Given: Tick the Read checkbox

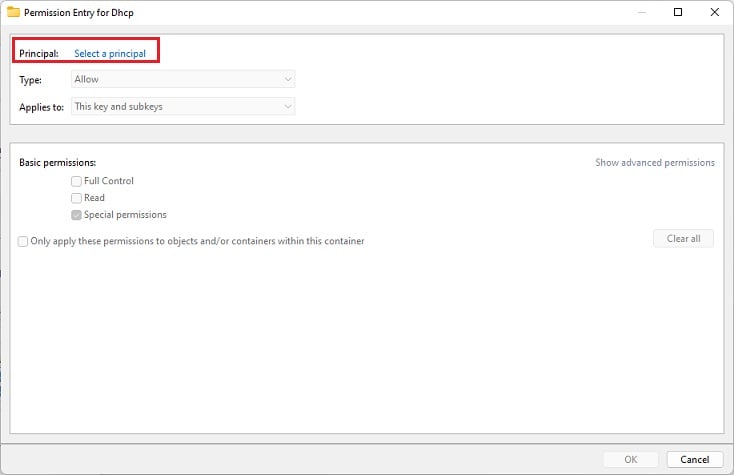Looking at the screenshot, I should pos(76,198).
